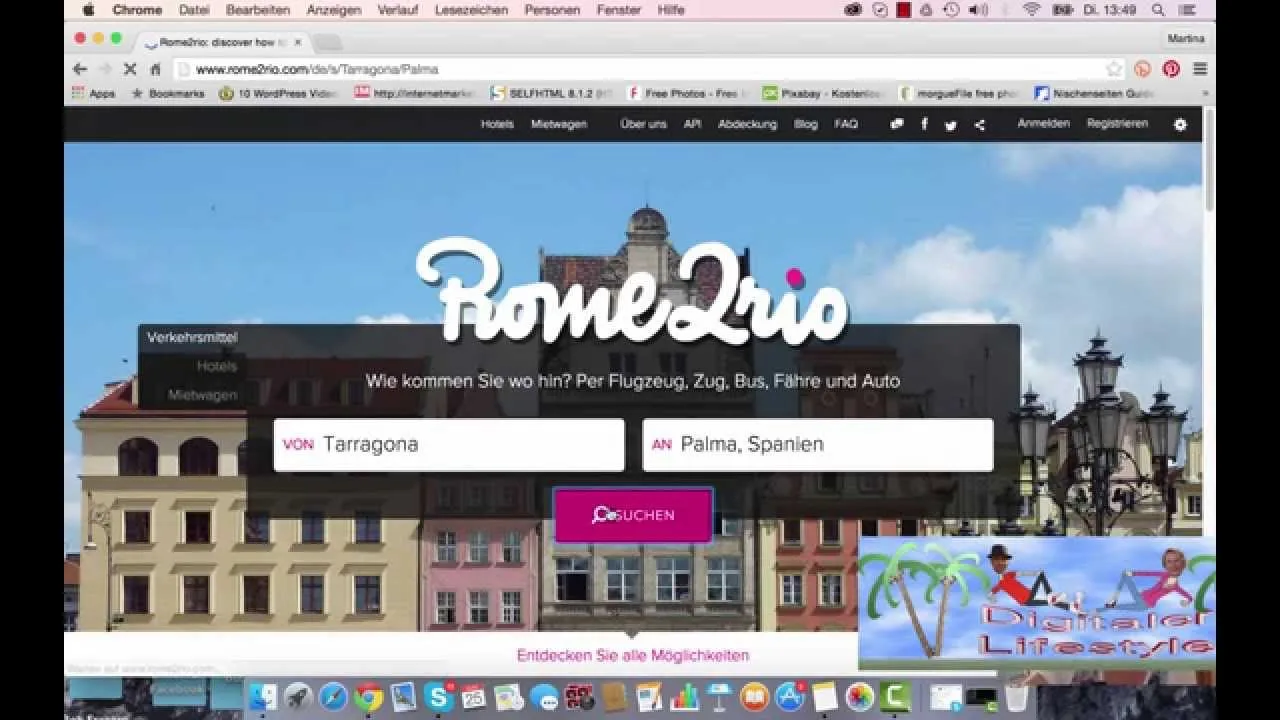The image size is (1280, 720).
Task: Click the magenta SUCHEN search button
Action: pyautogui.click(x=633, y=515)
